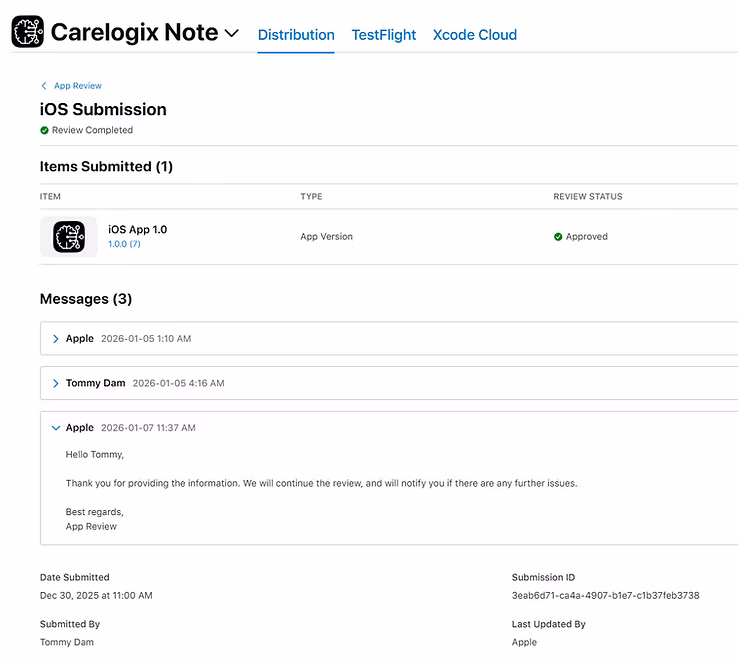Click the 'Thank you for providing the information' line
The height and width of the screenshot is (662, 738).
coord(321,483)
